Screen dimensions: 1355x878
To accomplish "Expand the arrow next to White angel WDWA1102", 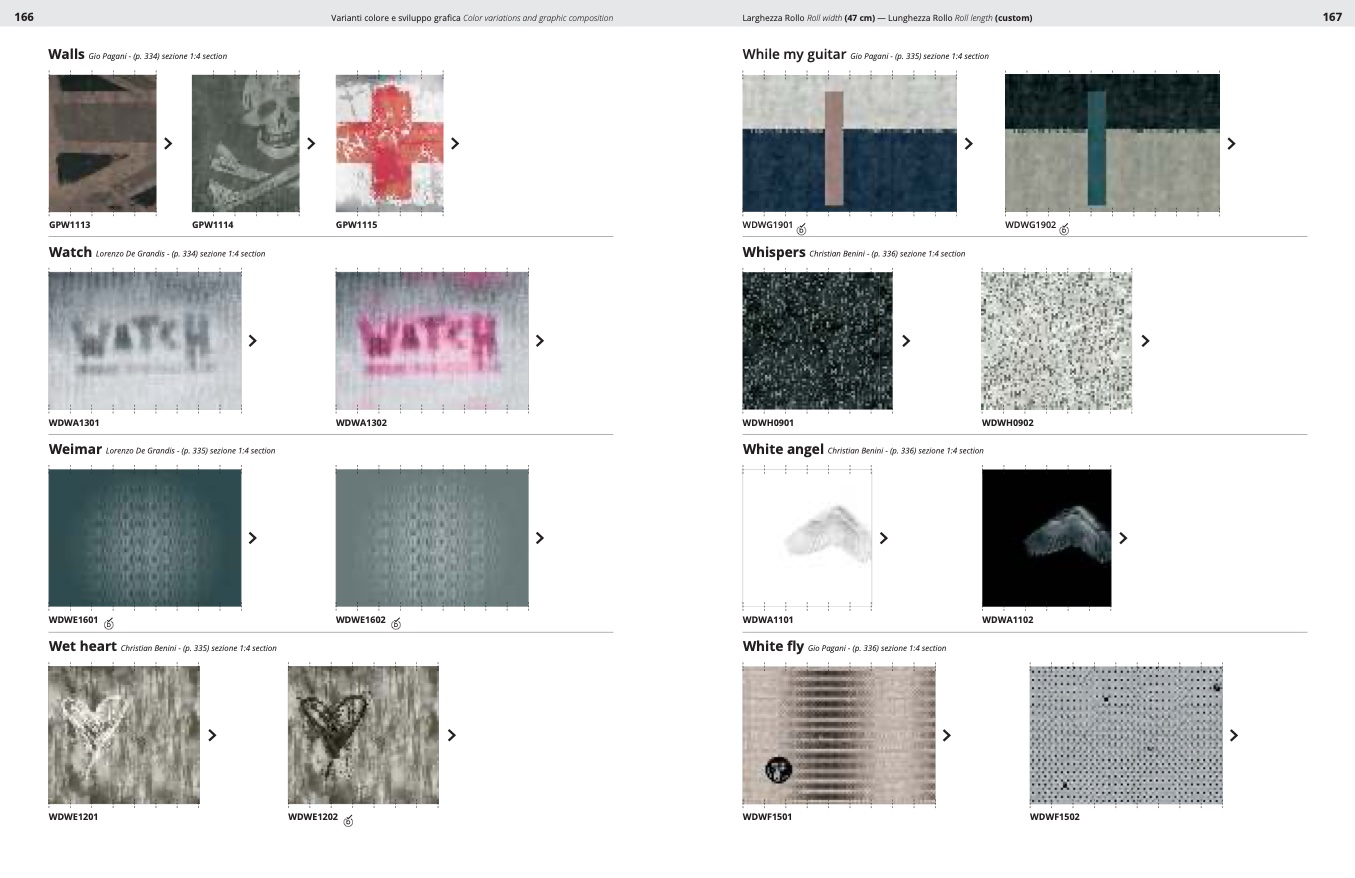I will 1123,538.
